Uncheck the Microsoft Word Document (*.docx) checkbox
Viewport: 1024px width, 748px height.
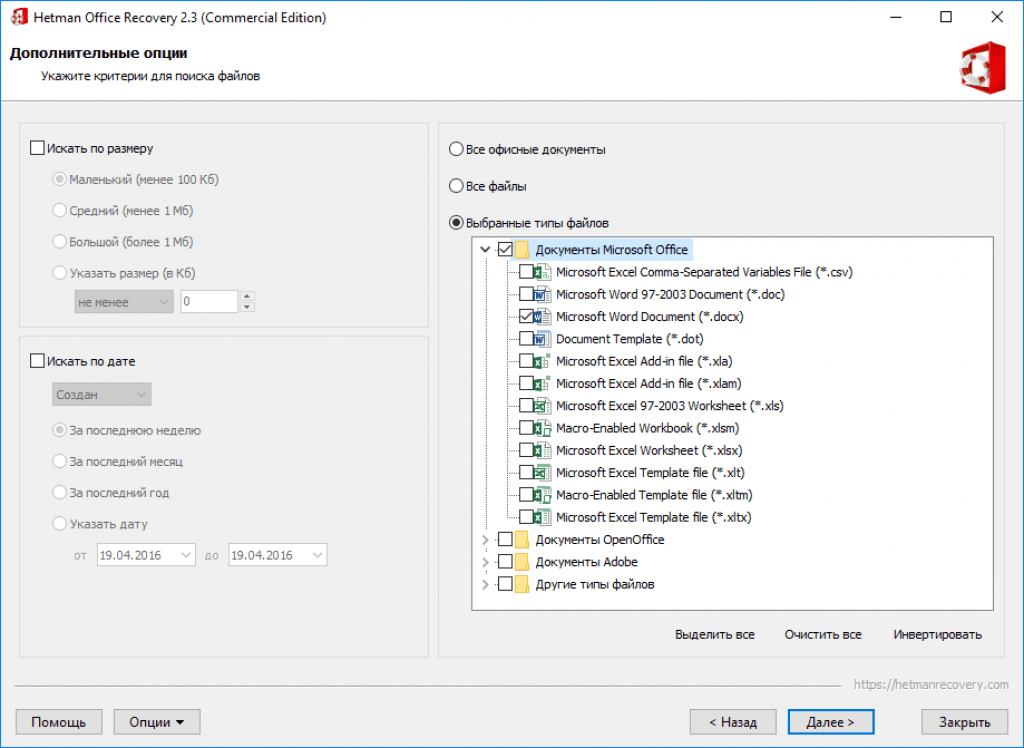point(526,317)
